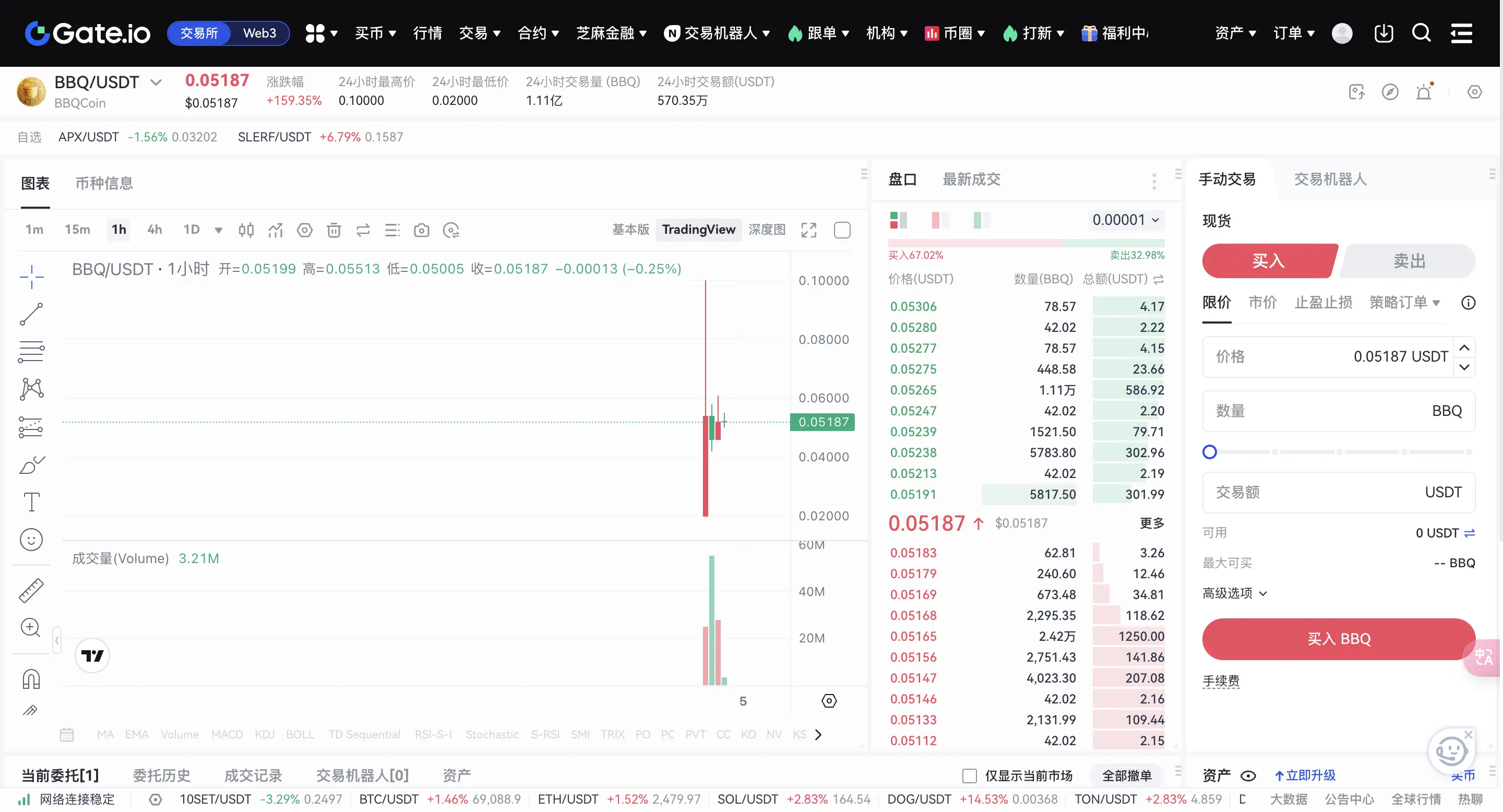Select the trend line drawing tool
The height and width of the screenshot is (812, 1503).
click(x=31, y=314)
